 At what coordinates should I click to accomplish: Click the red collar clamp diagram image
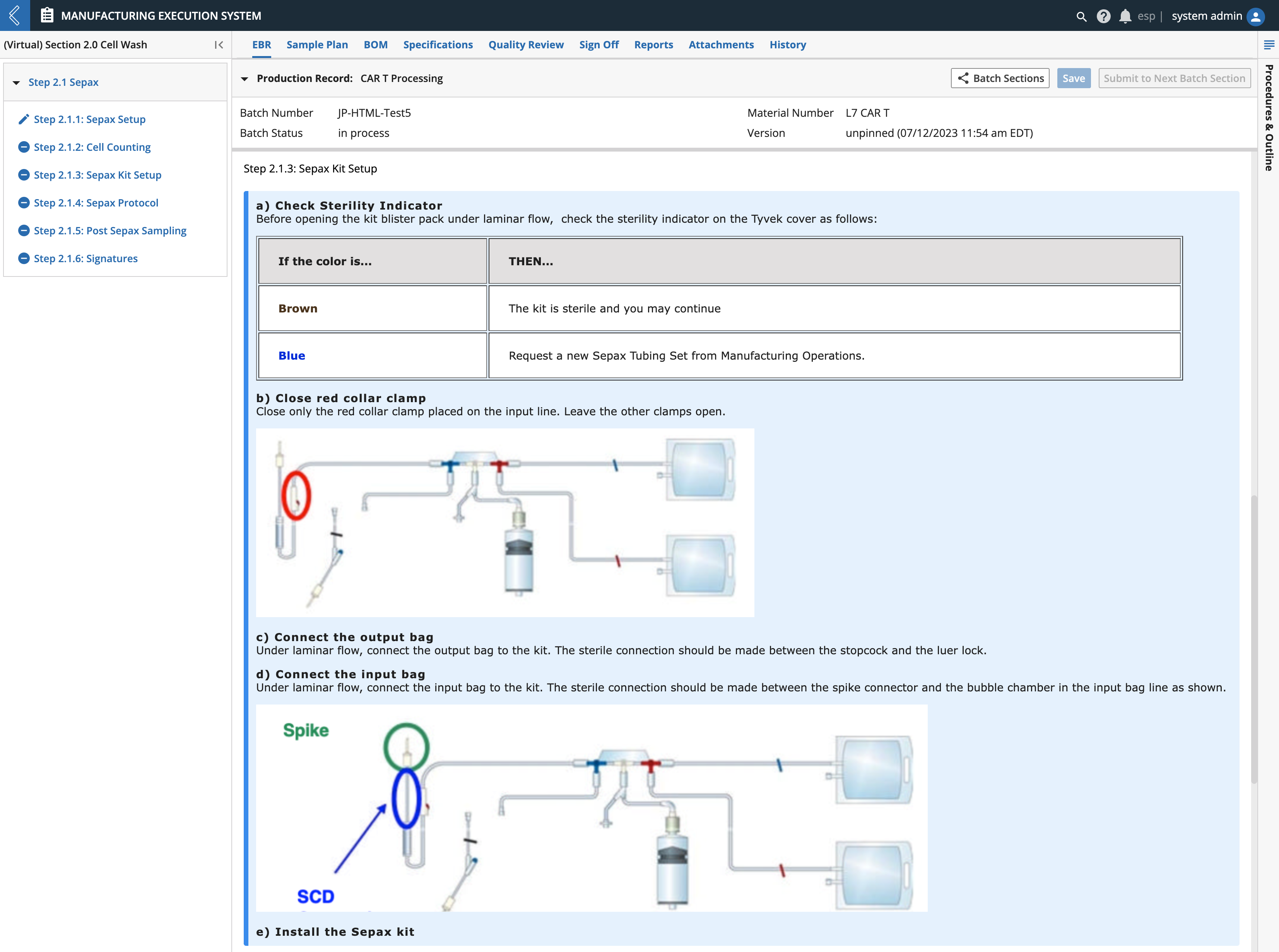pyautogui.click(x=505, y=523)
